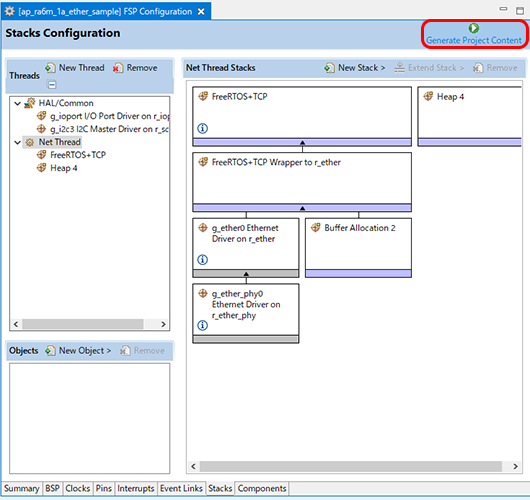Viewport: 530px width, 500px height.
Task: Click the New Object icon
Action: [x=50, y=351]
